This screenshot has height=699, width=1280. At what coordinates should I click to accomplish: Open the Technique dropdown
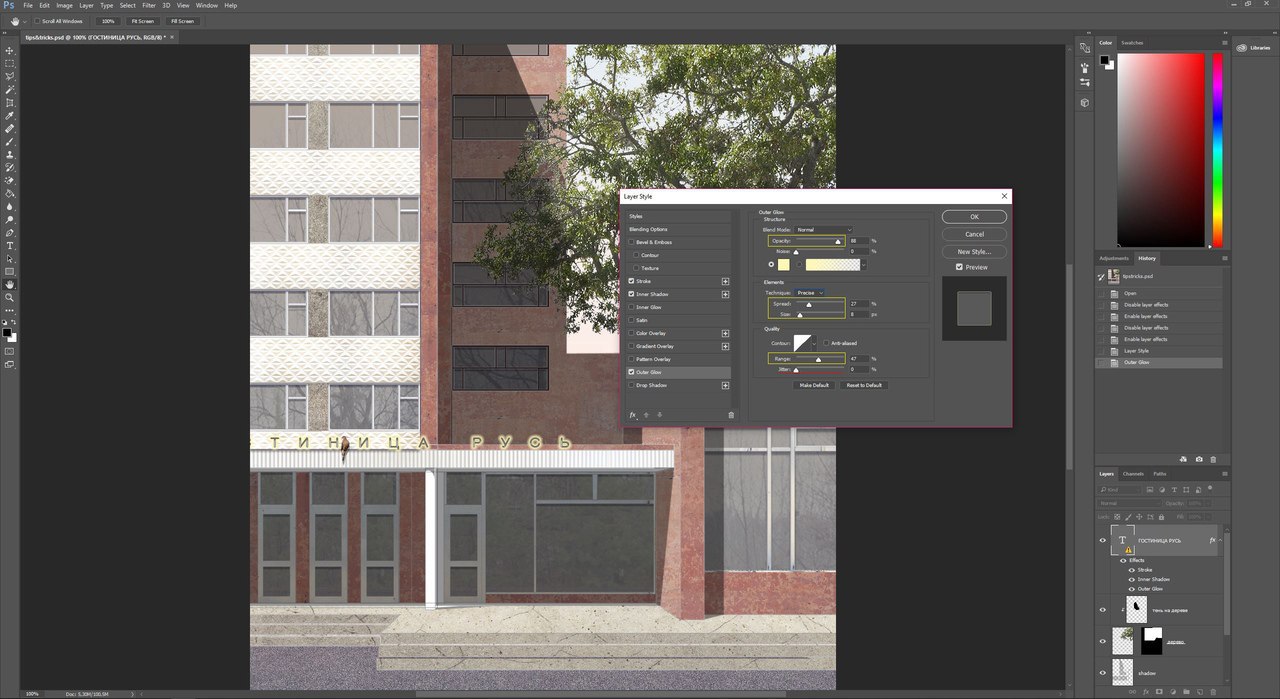809,293
